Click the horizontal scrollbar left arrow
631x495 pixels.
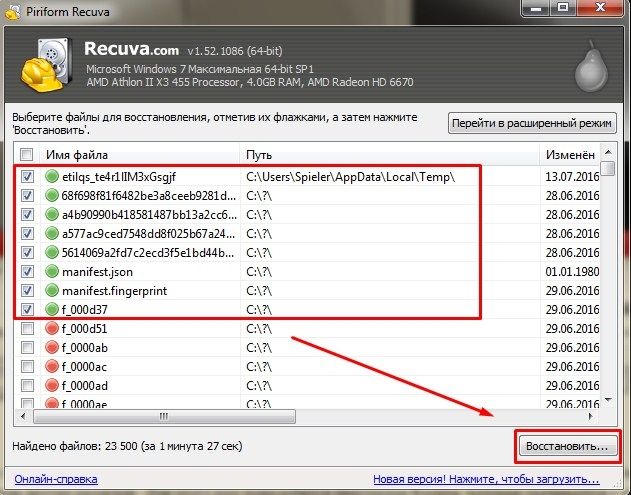[23, 416]
